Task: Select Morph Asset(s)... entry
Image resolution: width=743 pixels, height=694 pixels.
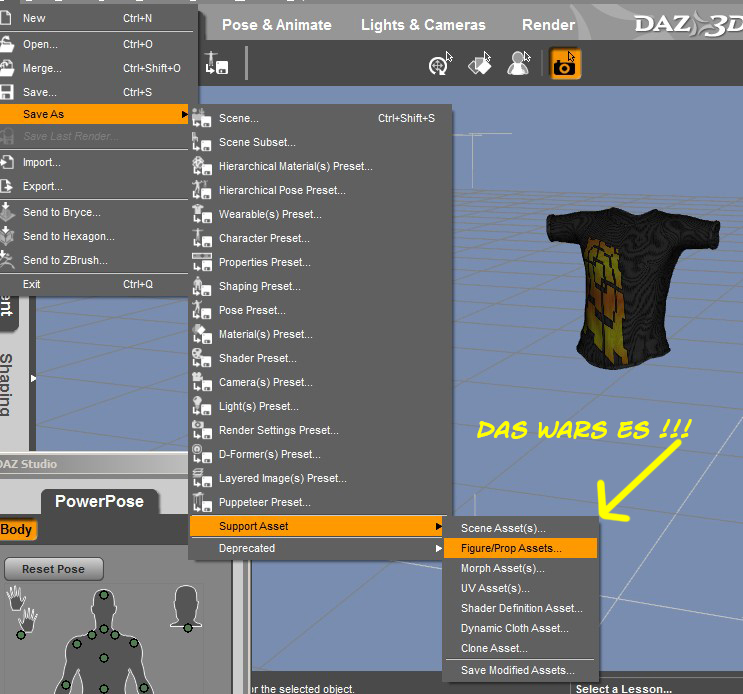Action: (x=520, y=568)
